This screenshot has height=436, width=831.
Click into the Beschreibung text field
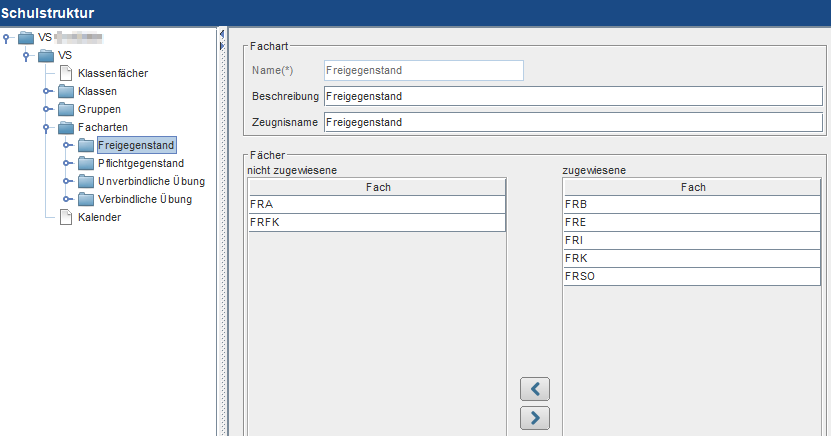click(573, 96)
